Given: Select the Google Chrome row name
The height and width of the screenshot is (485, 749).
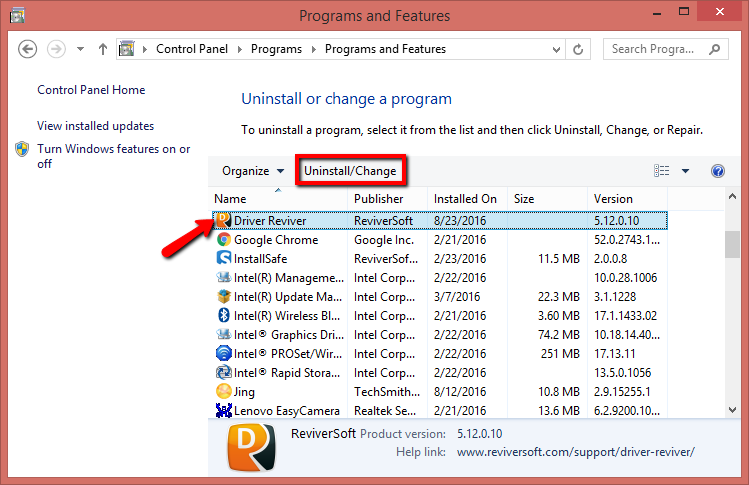Looking at the screenshot, I should pyautogui.click(x=276, y=240).
